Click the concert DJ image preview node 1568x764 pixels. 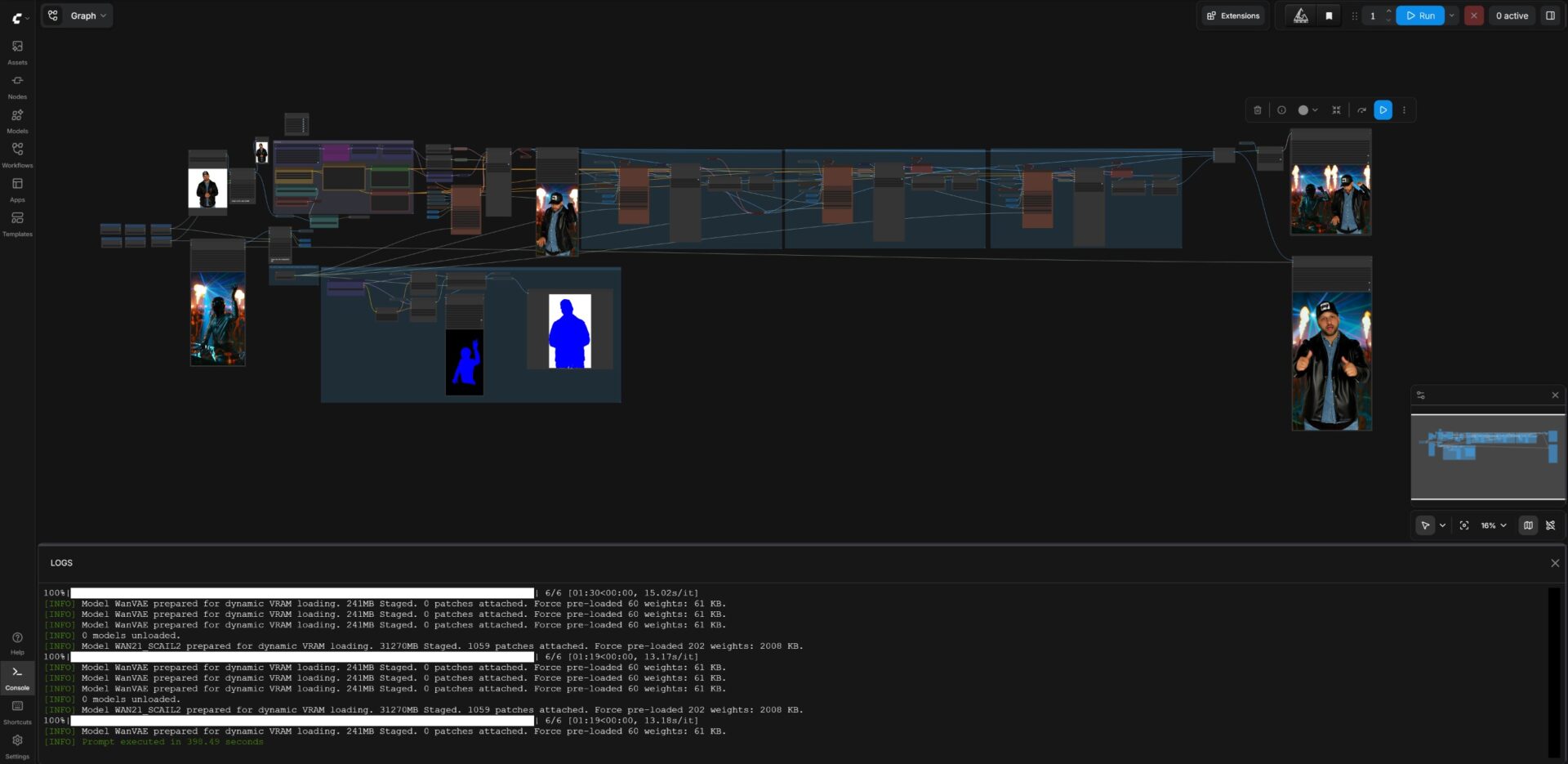point(218,319)
